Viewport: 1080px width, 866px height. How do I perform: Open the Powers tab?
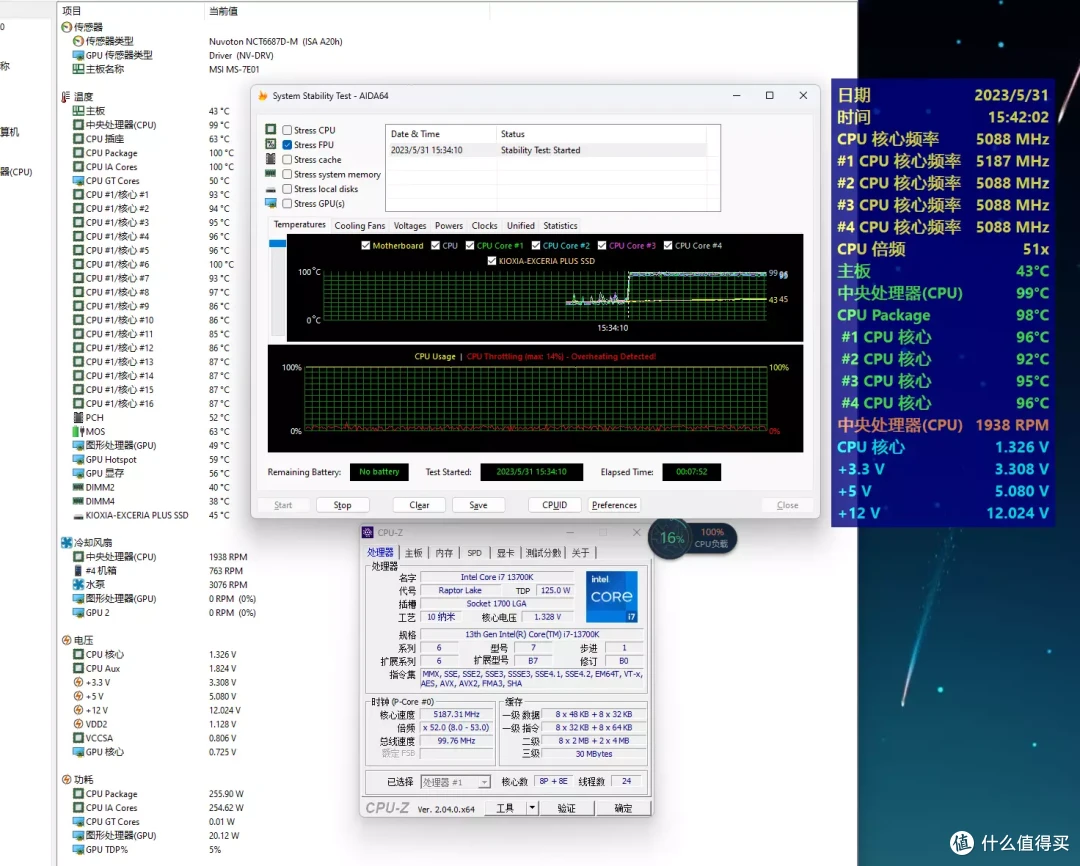(x=449, y=226)
